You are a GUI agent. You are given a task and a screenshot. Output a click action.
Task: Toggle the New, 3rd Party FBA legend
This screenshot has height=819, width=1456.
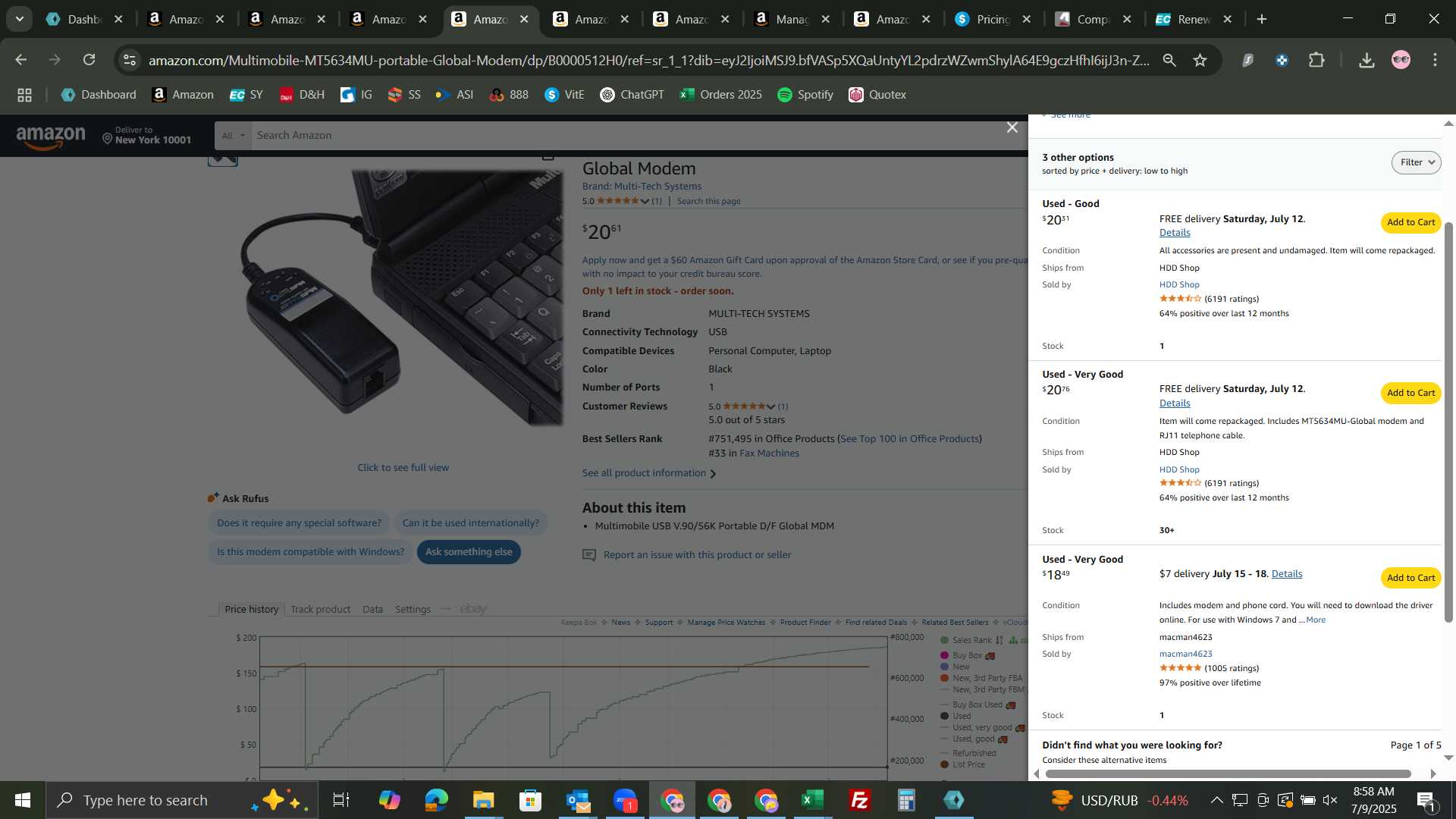coord(981,679)
